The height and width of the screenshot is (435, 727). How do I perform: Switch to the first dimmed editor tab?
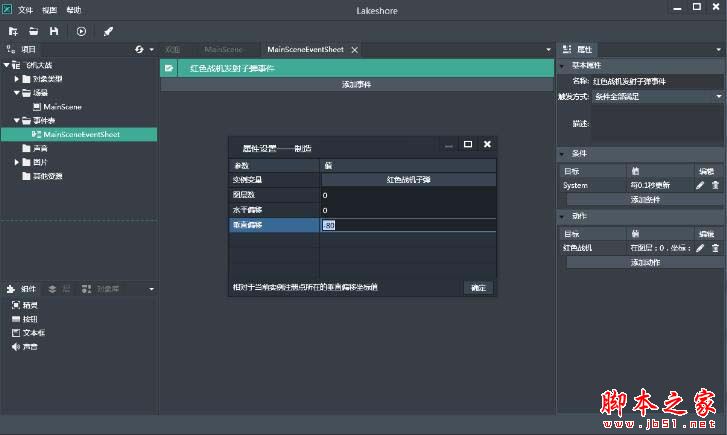click(173, 49)
